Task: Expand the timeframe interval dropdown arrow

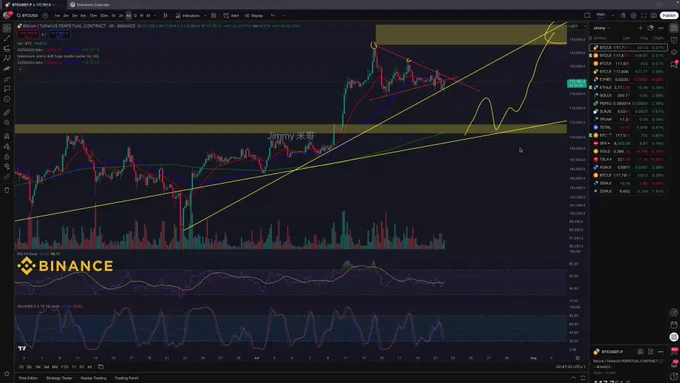Action: (x=155, y=16)
